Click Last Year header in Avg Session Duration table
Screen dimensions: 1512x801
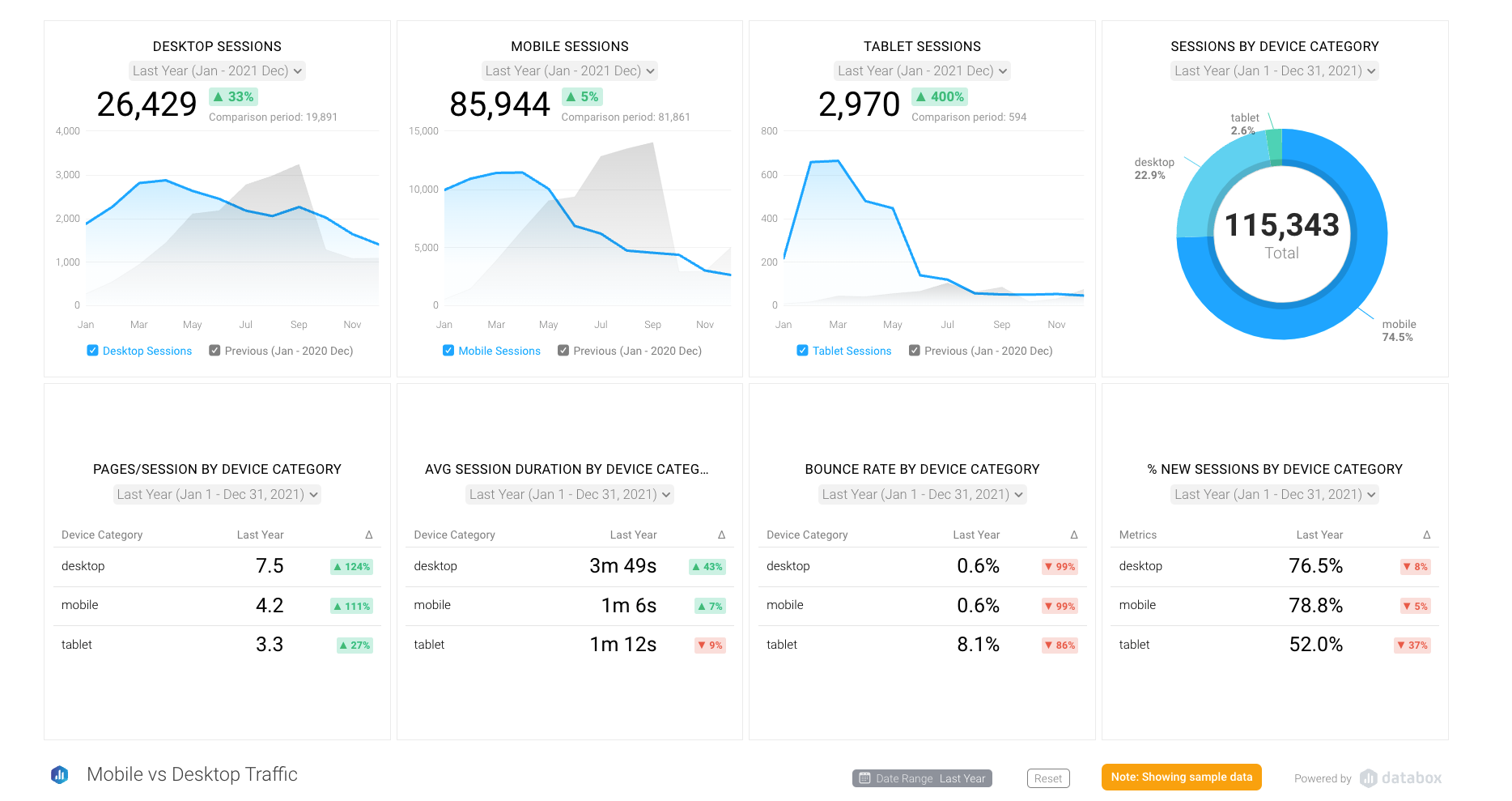pos(633,535)
